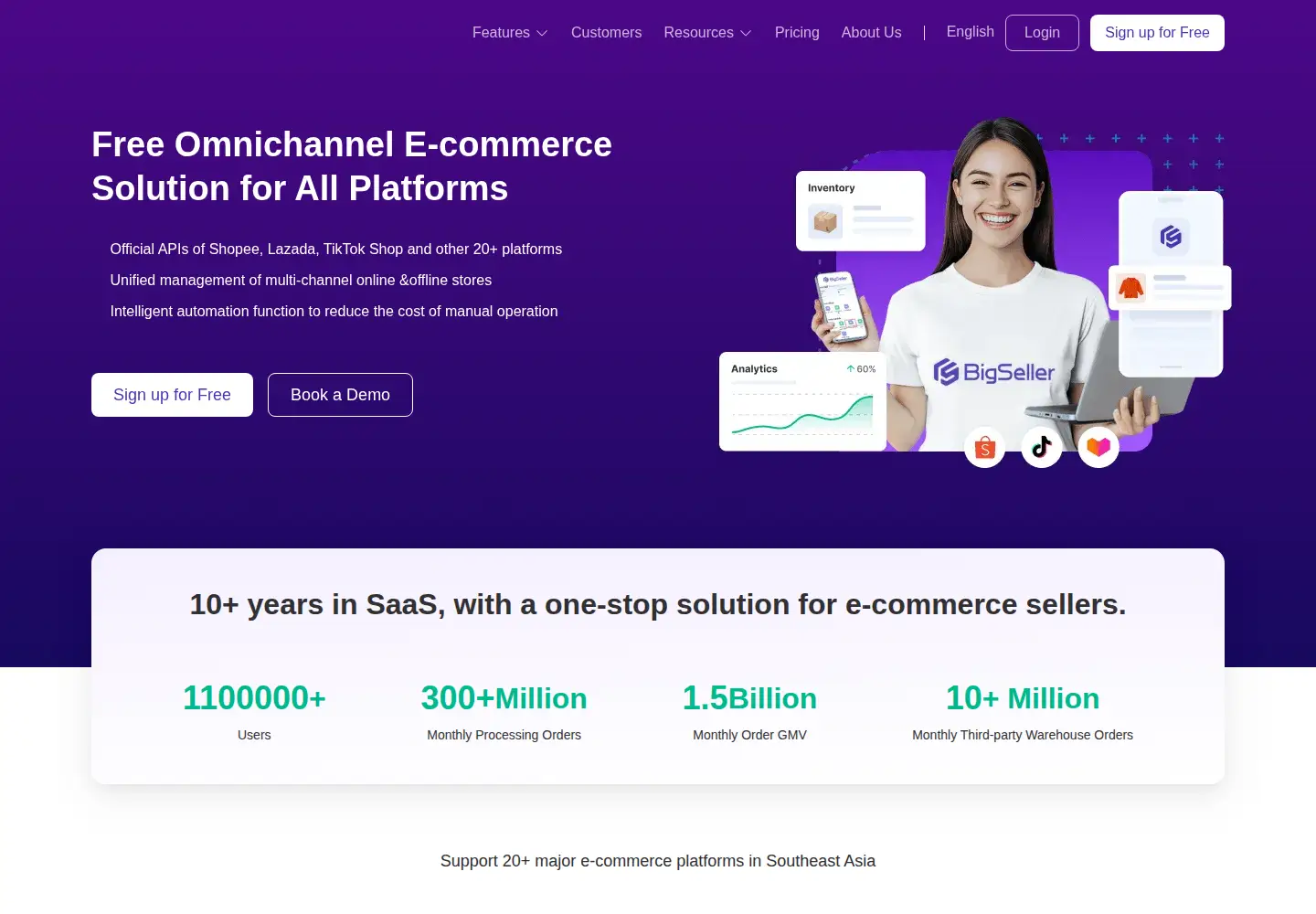Click the "Users" label under 1100000+
This screenshot has width=1316, height=914.
254,735
